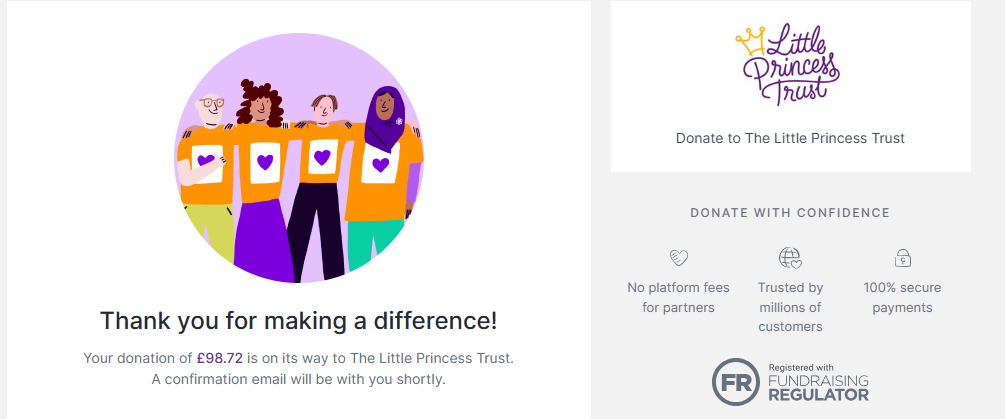
Task: Click the yellow crown in the logo
Action: [x=751, y=41]
